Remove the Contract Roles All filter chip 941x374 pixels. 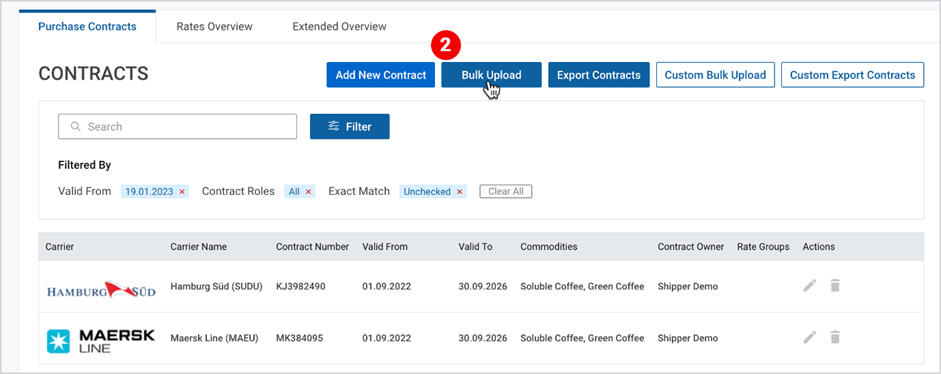pyautogui.click(x=308, y=192)
